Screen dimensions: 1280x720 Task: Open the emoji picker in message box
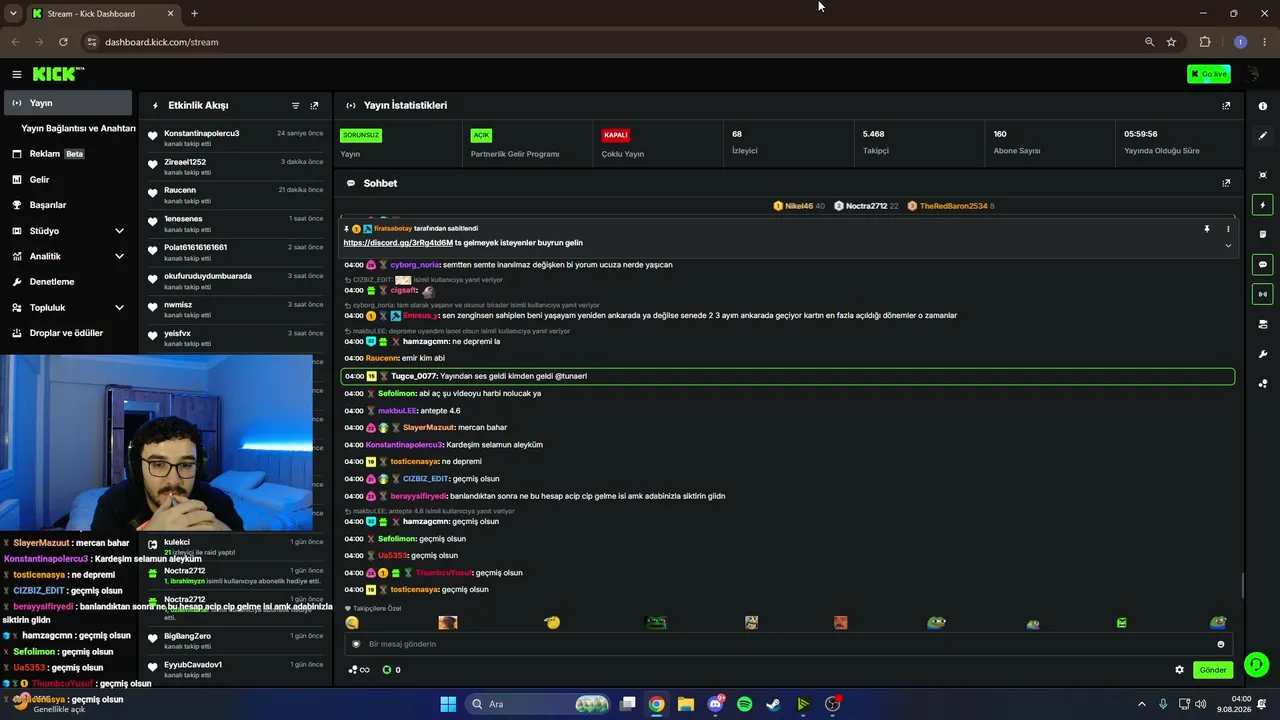pyautogui.click(x=1220, y=644)
